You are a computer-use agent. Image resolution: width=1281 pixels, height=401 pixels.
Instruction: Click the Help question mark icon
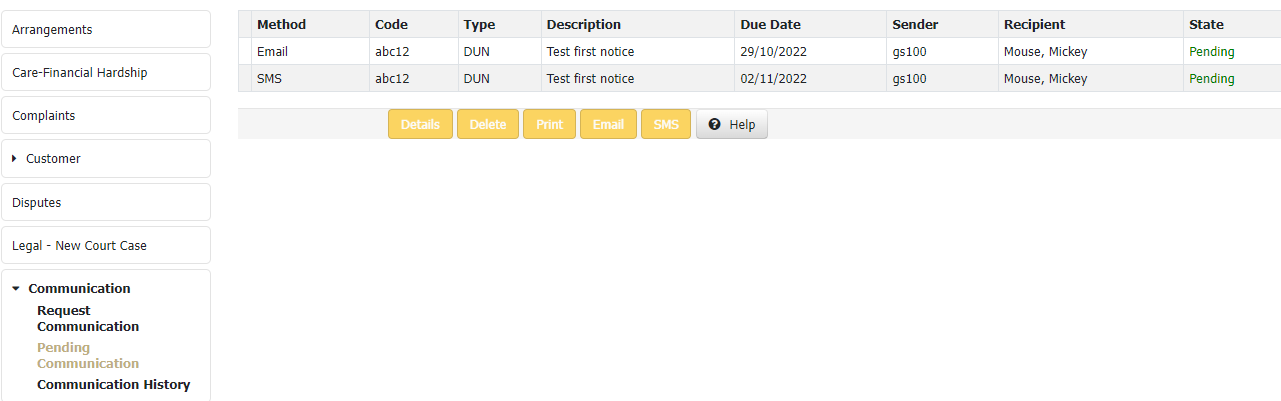[x=714, y=124]
